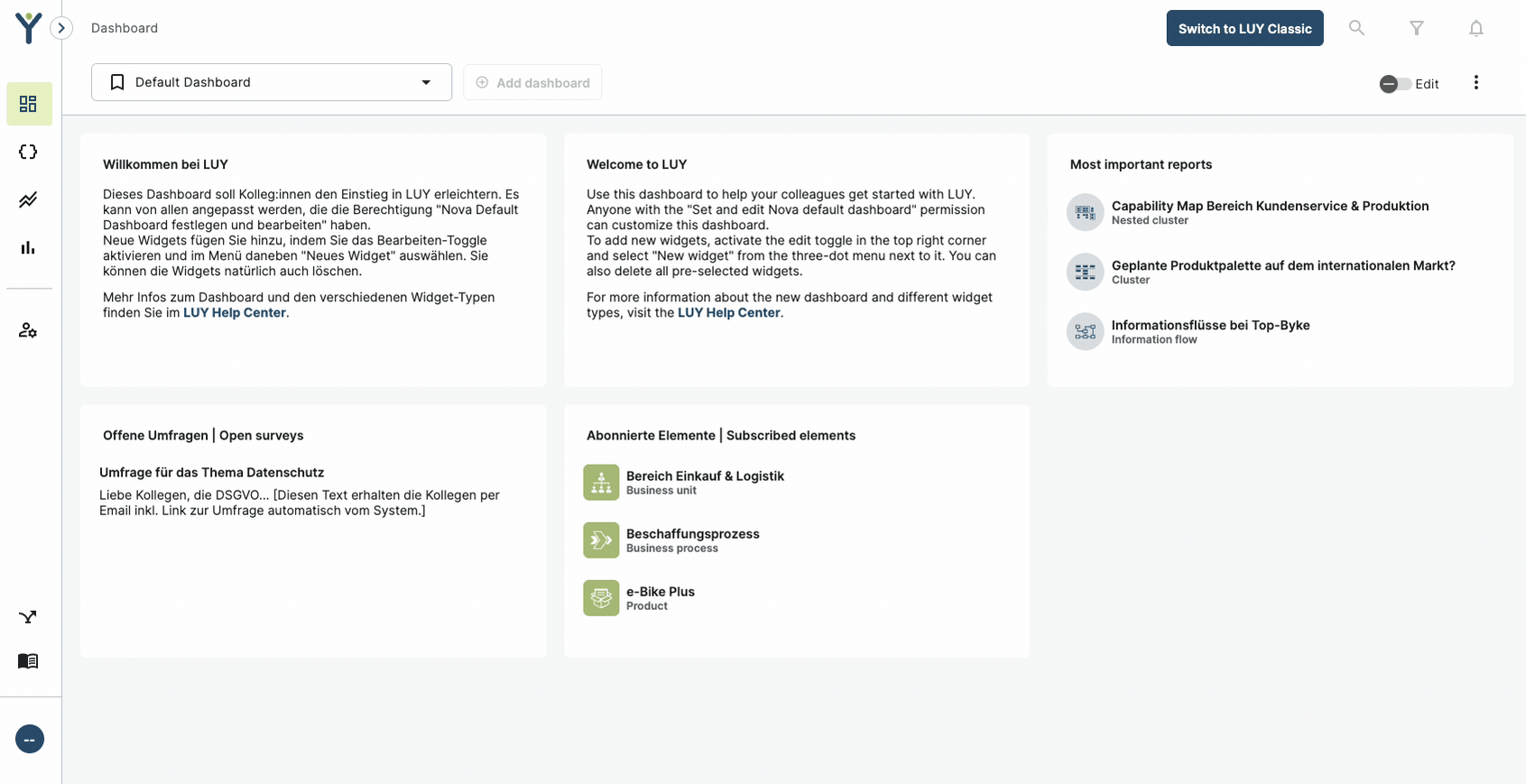1526x784 pixels.
Task: Open the trend line chart sidebar icon
Action: coord(28,199)
